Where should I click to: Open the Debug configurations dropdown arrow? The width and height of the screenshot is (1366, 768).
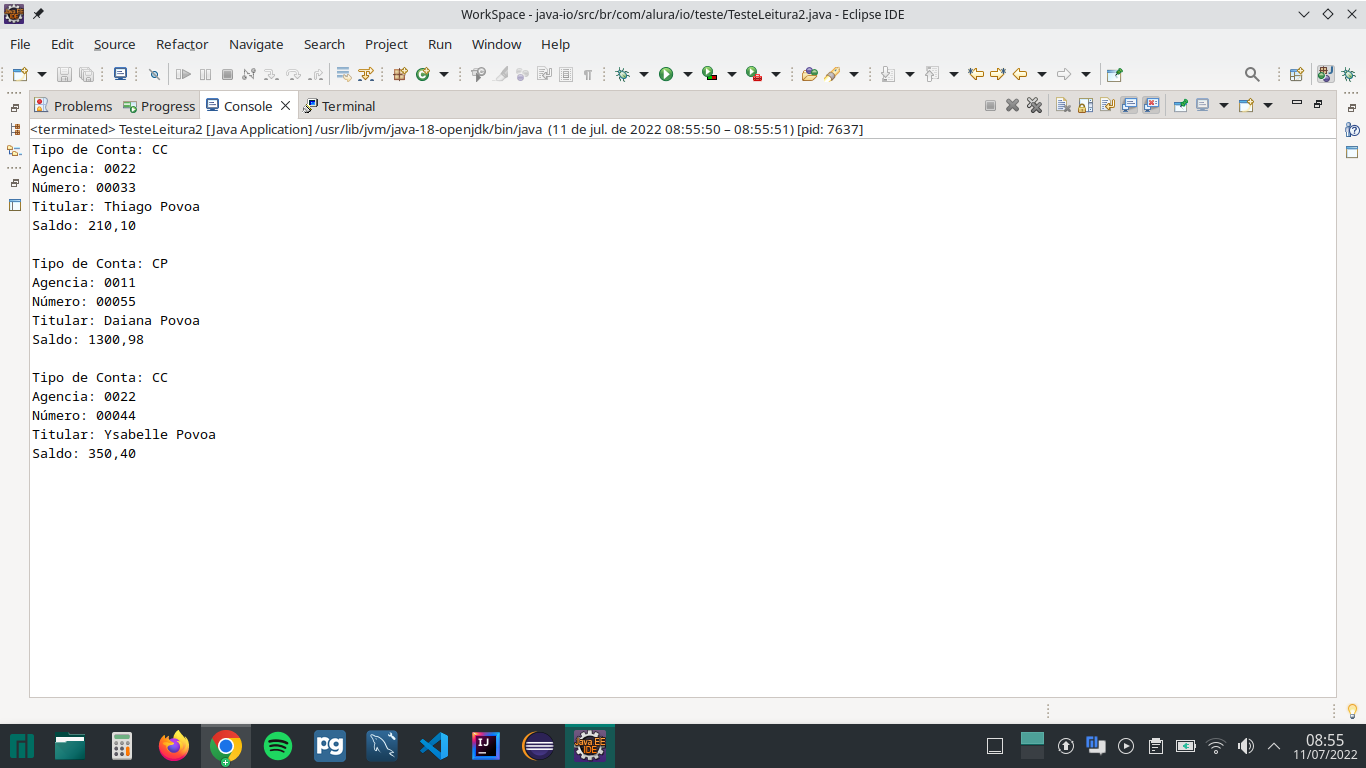[644, 74]
